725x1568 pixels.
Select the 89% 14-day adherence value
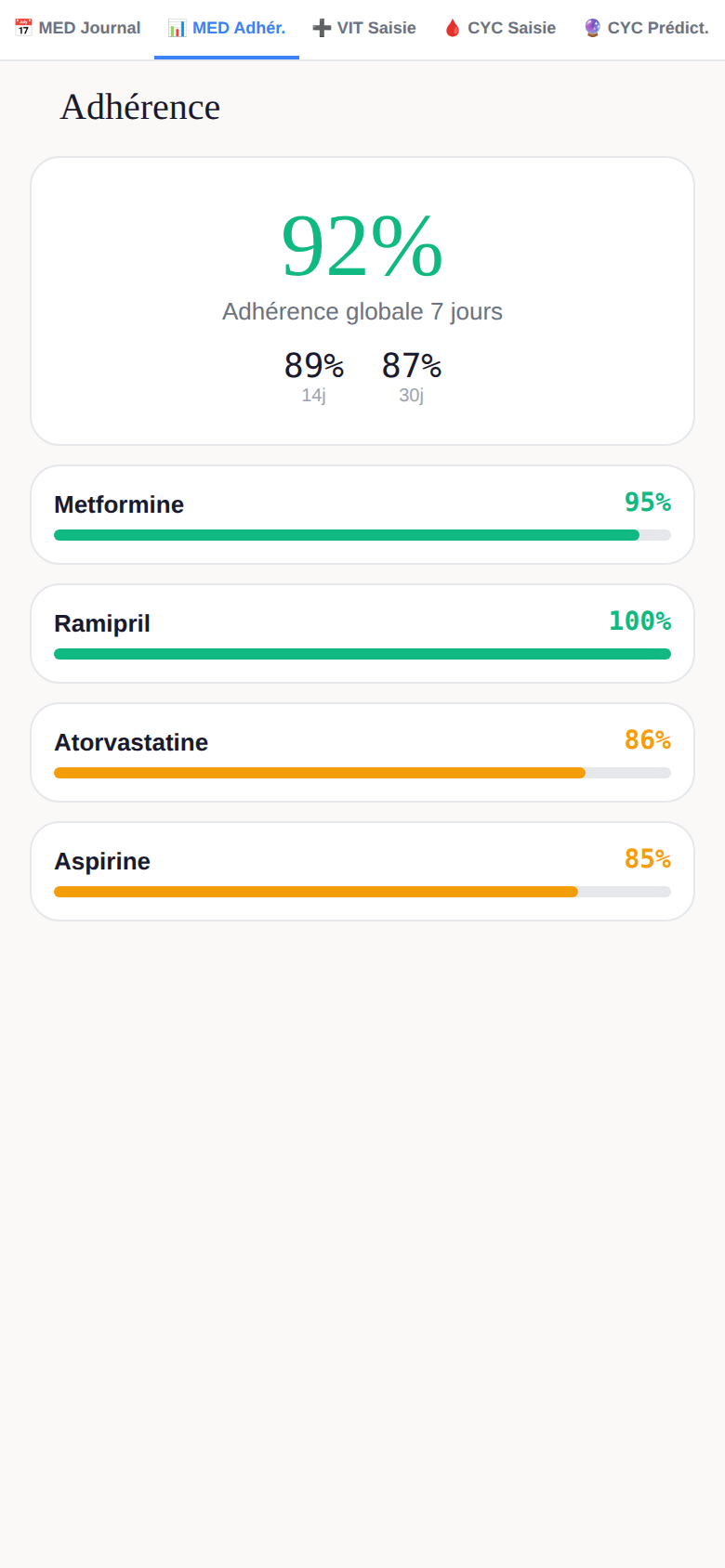(314, 366)
